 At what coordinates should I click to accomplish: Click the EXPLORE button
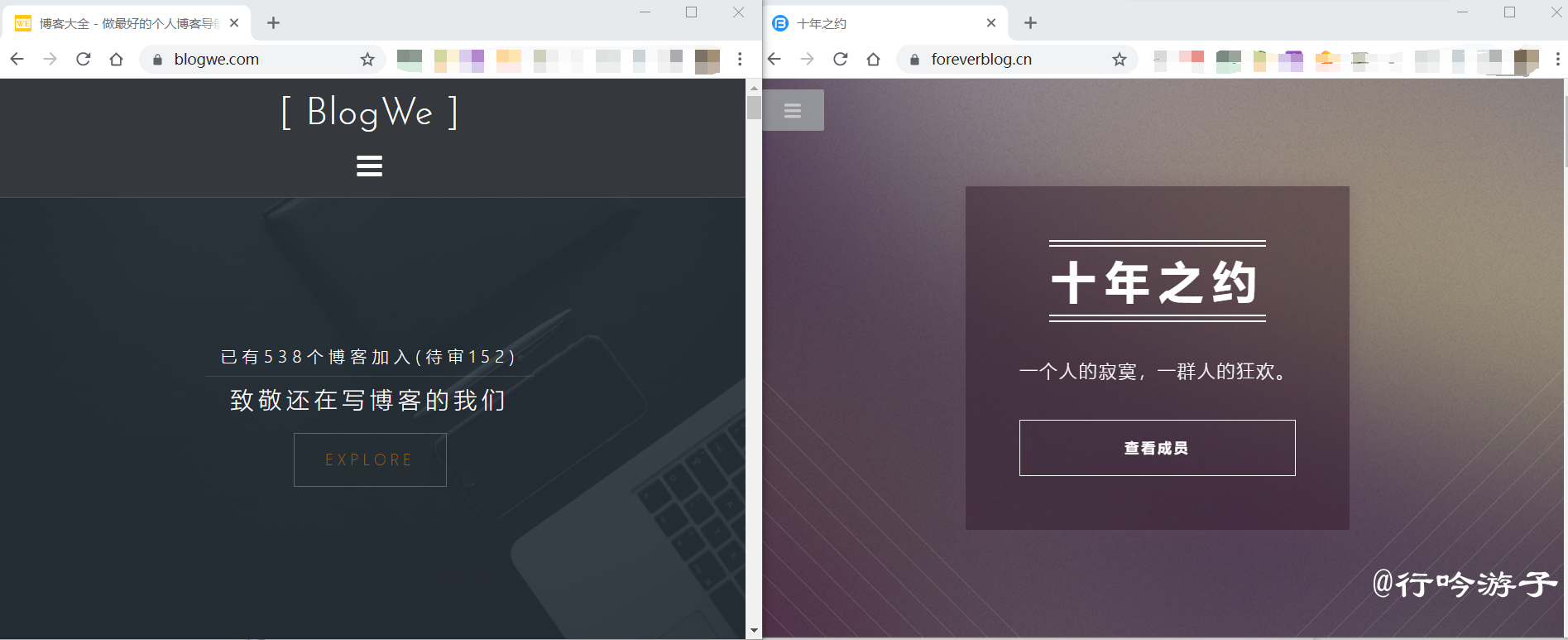370,460
